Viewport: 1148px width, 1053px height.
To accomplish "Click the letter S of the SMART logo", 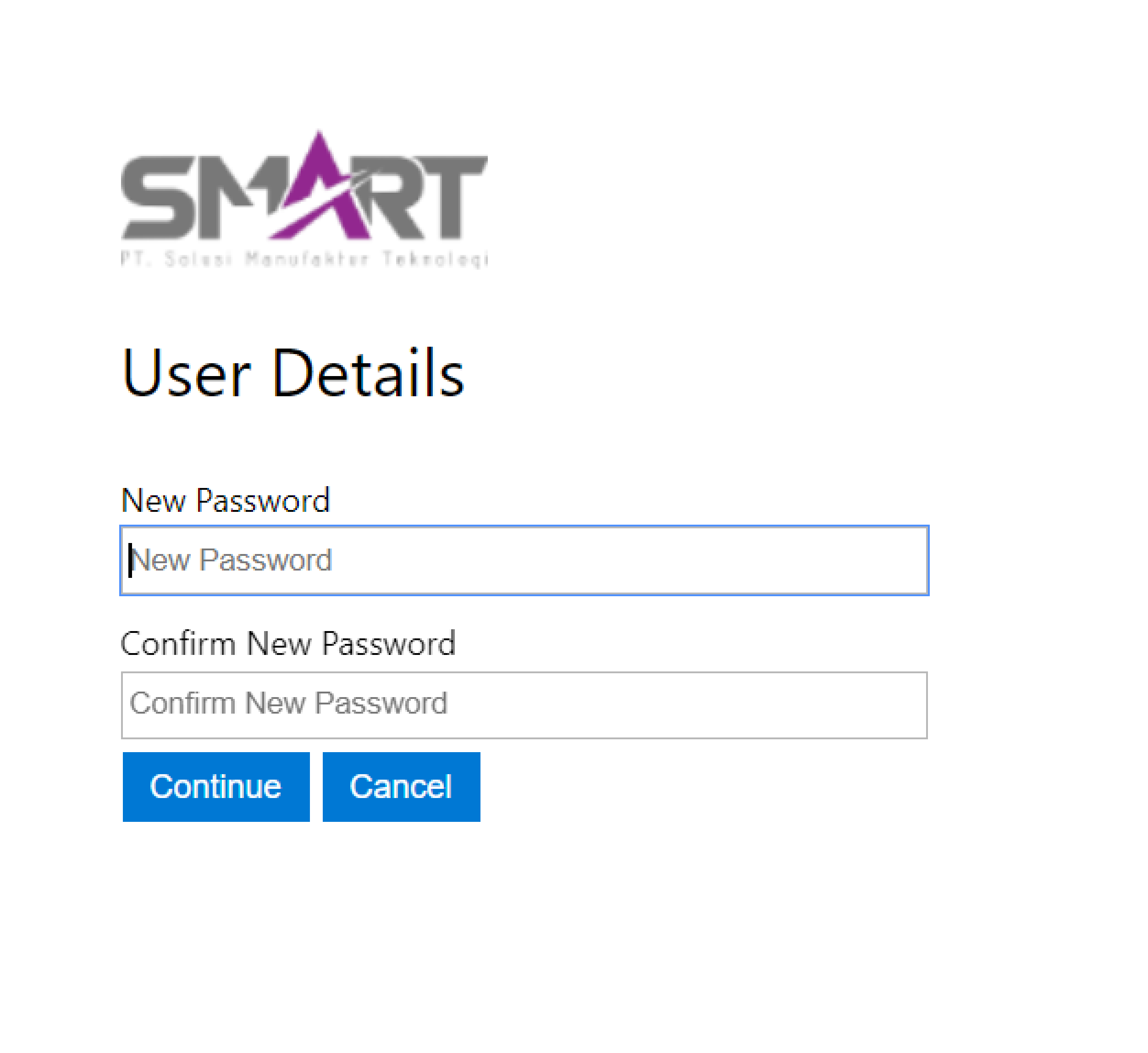I will [x=157, y=200].
